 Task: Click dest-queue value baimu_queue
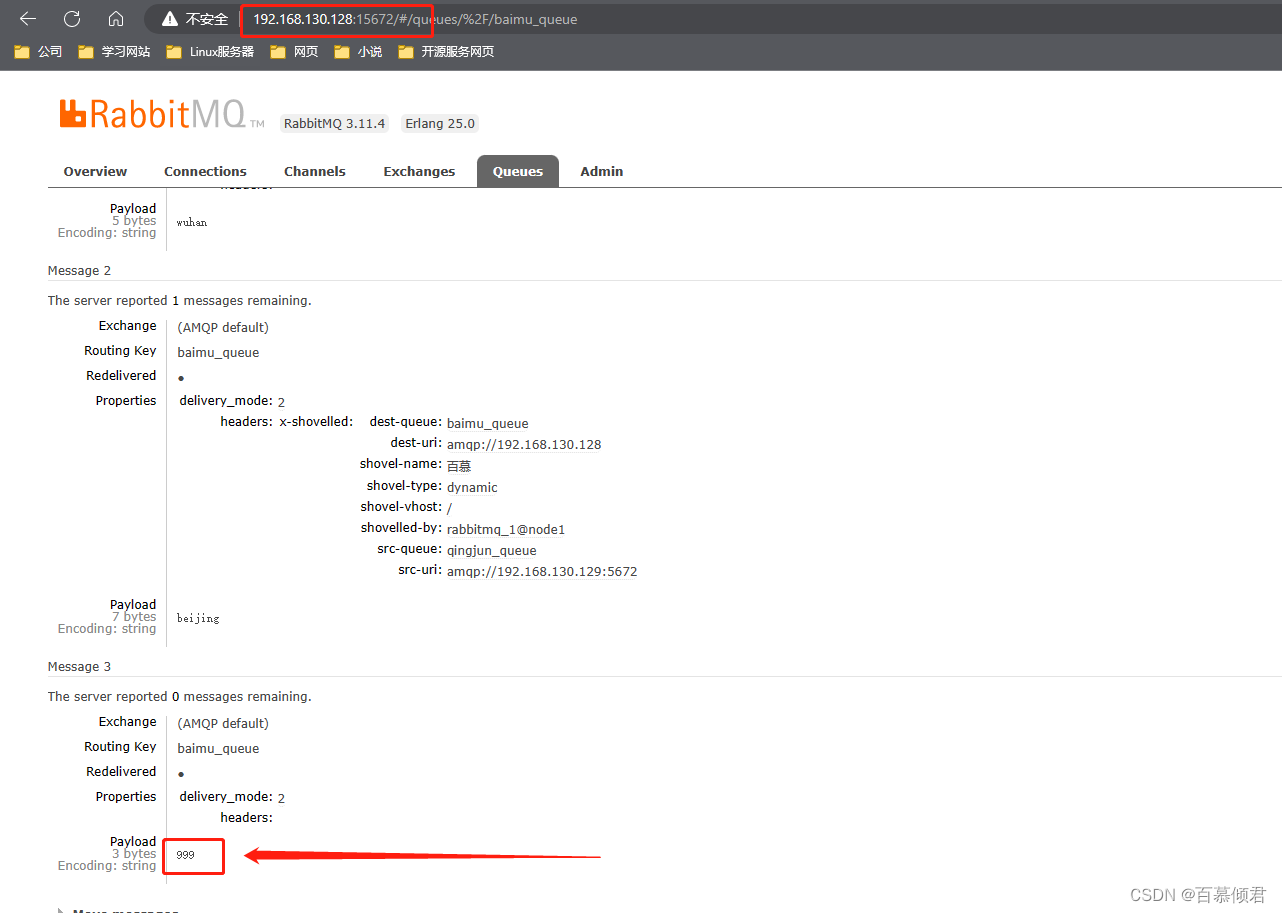tap(487, 424)
